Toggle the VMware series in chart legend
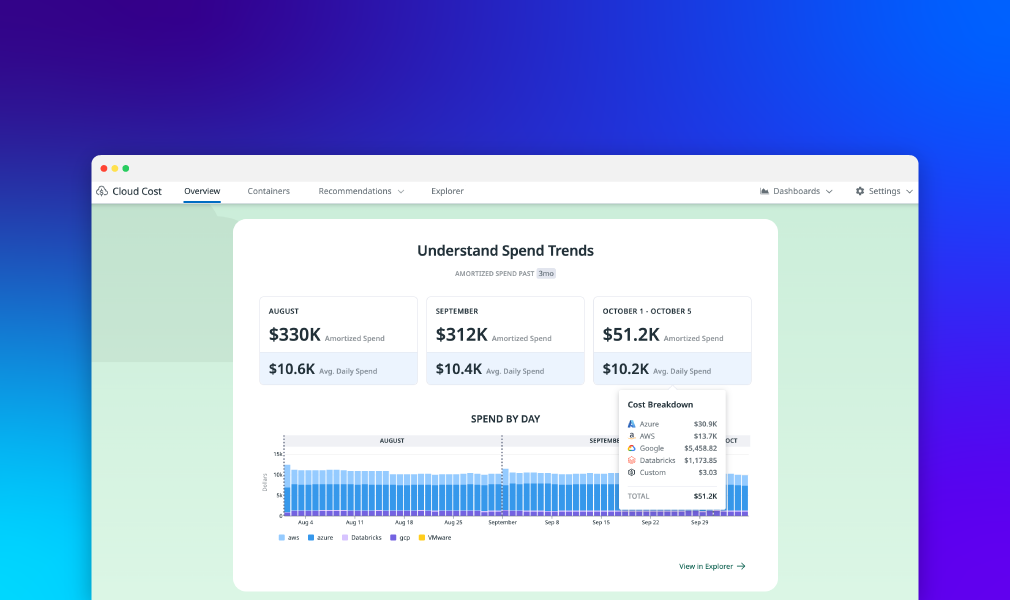1010x600 pixels. point(435,538)
